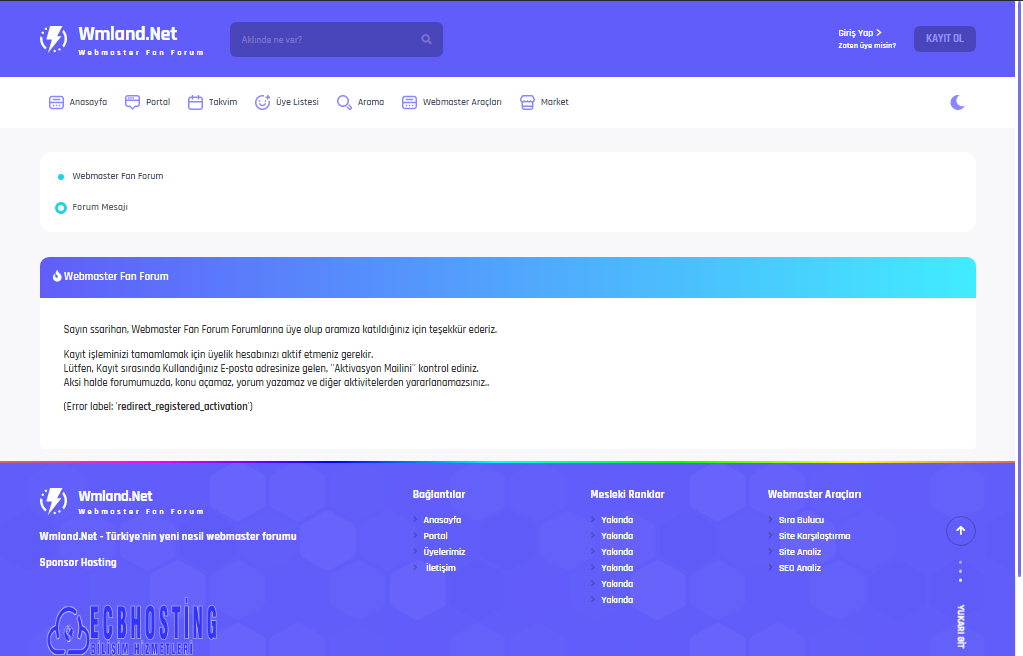This screenshot has width=1023, height=656.
Task: Open the Market menu item
Action: [x=544, y=102]
